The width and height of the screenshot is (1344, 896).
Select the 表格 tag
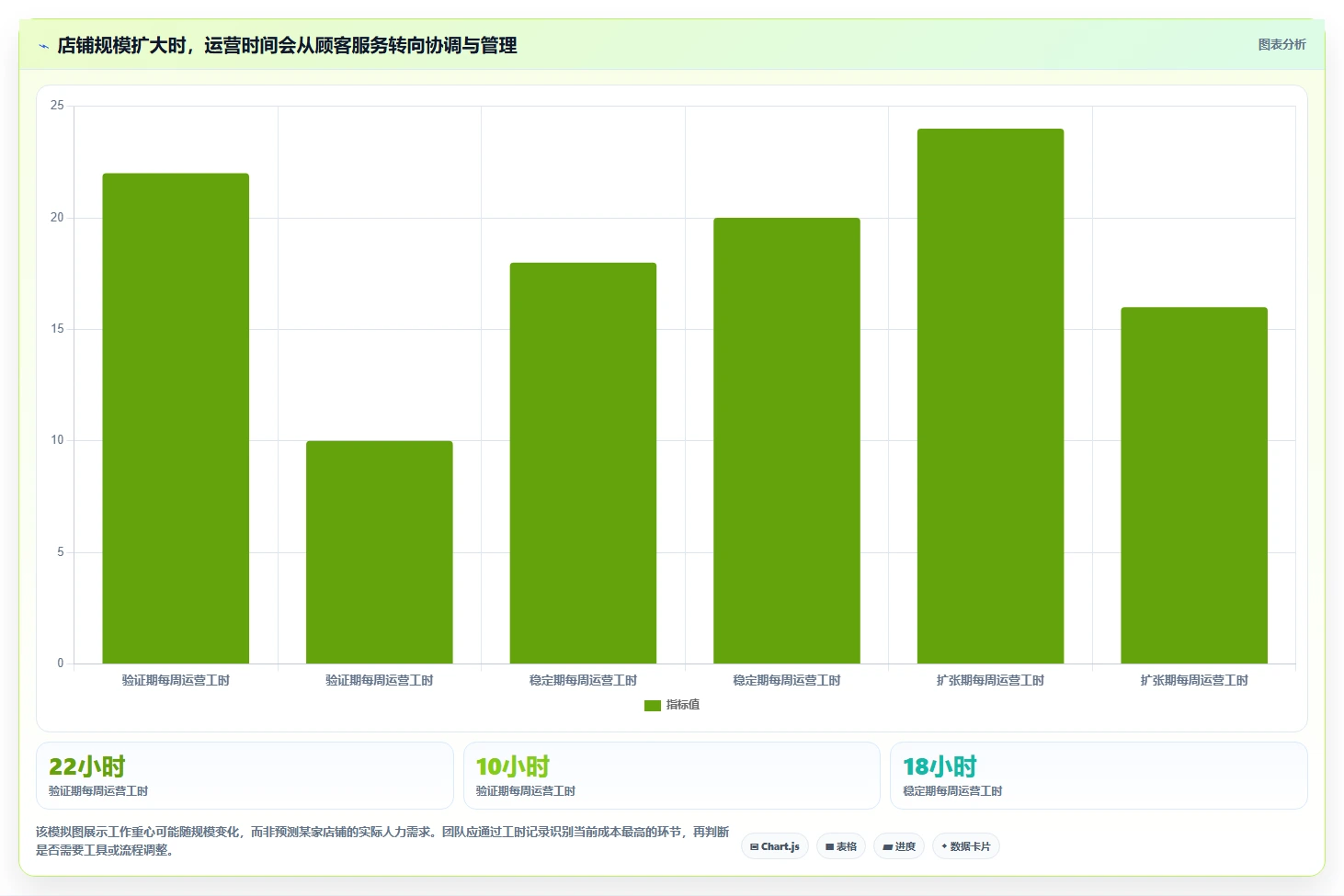841,846
